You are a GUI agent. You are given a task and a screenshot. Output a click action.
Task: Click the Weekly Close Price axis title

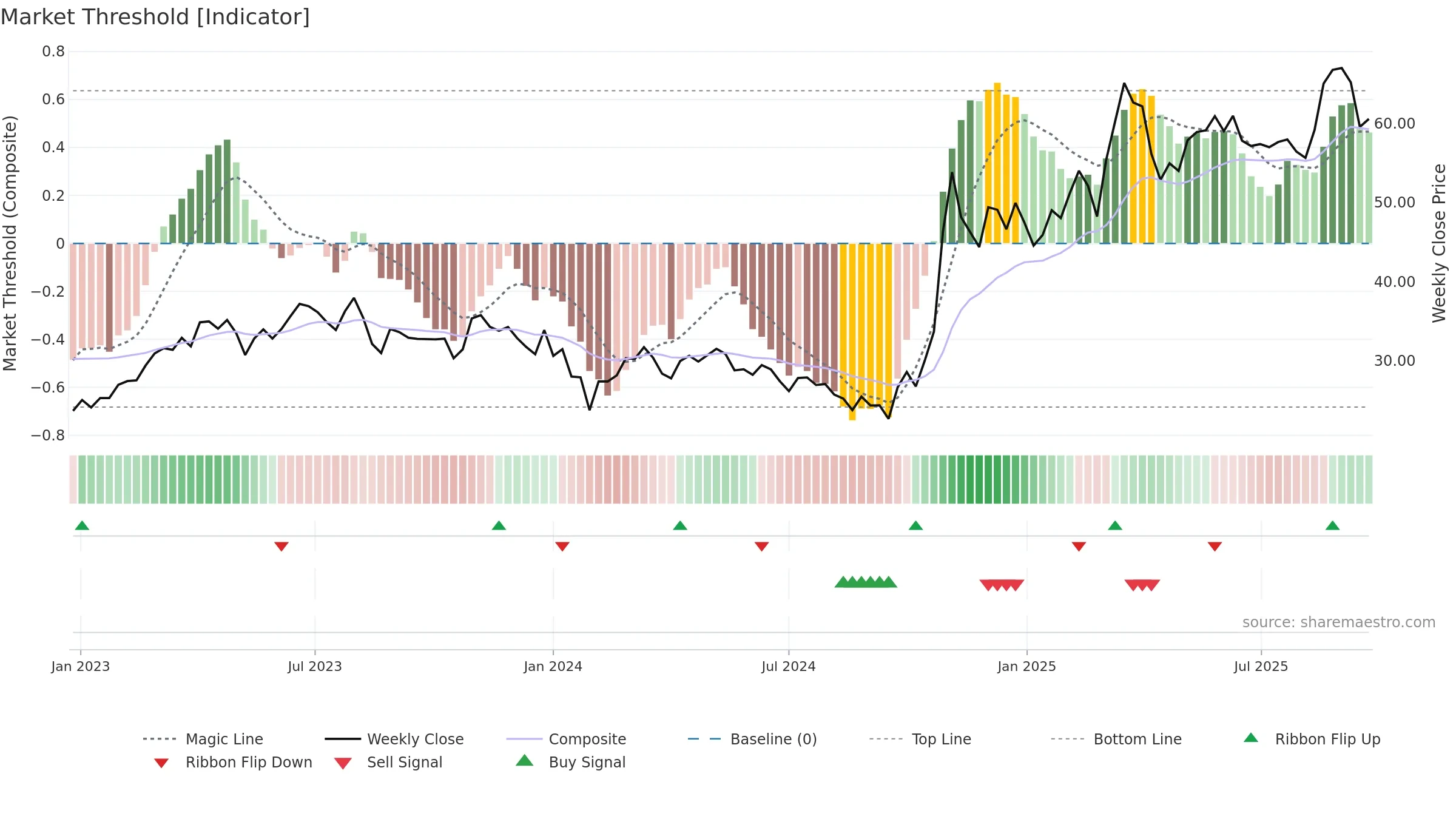tap(1439, 243)
